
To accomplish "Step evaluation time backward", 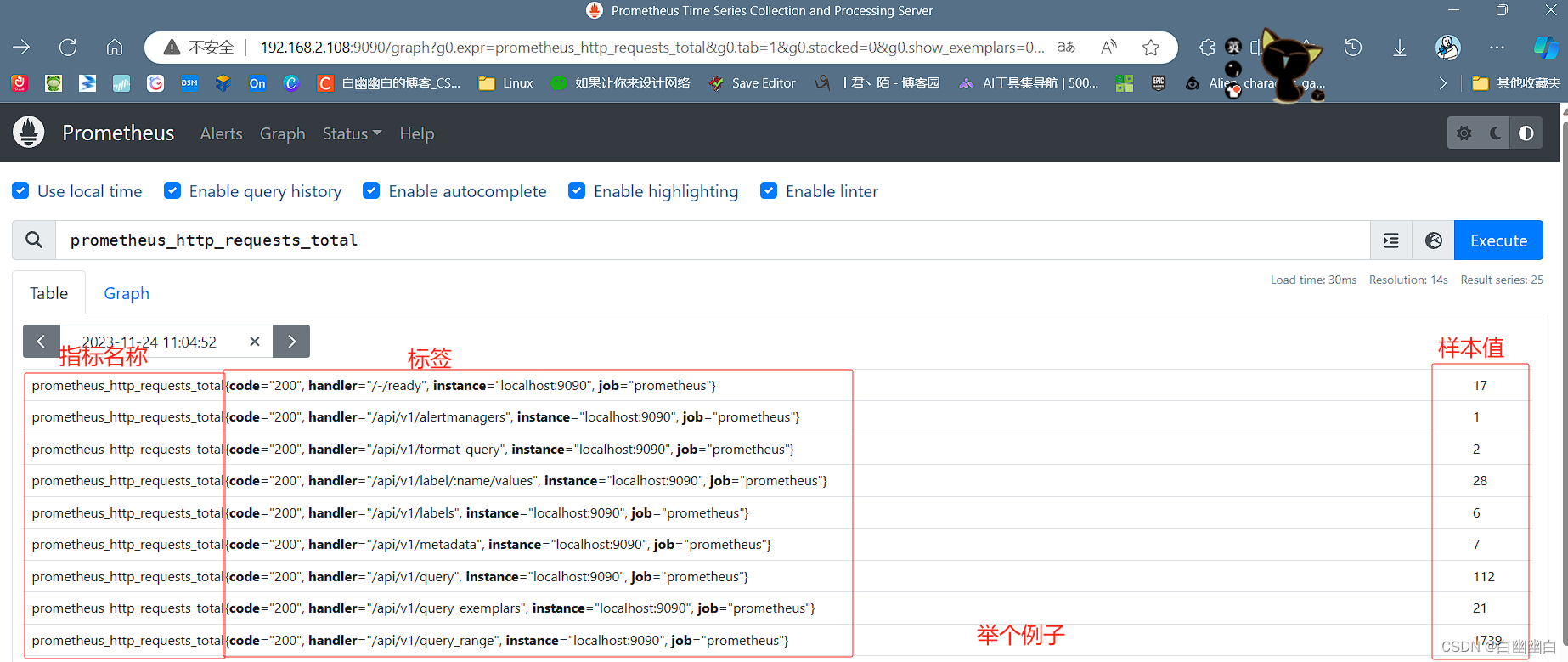I will (x=42, y=341).
